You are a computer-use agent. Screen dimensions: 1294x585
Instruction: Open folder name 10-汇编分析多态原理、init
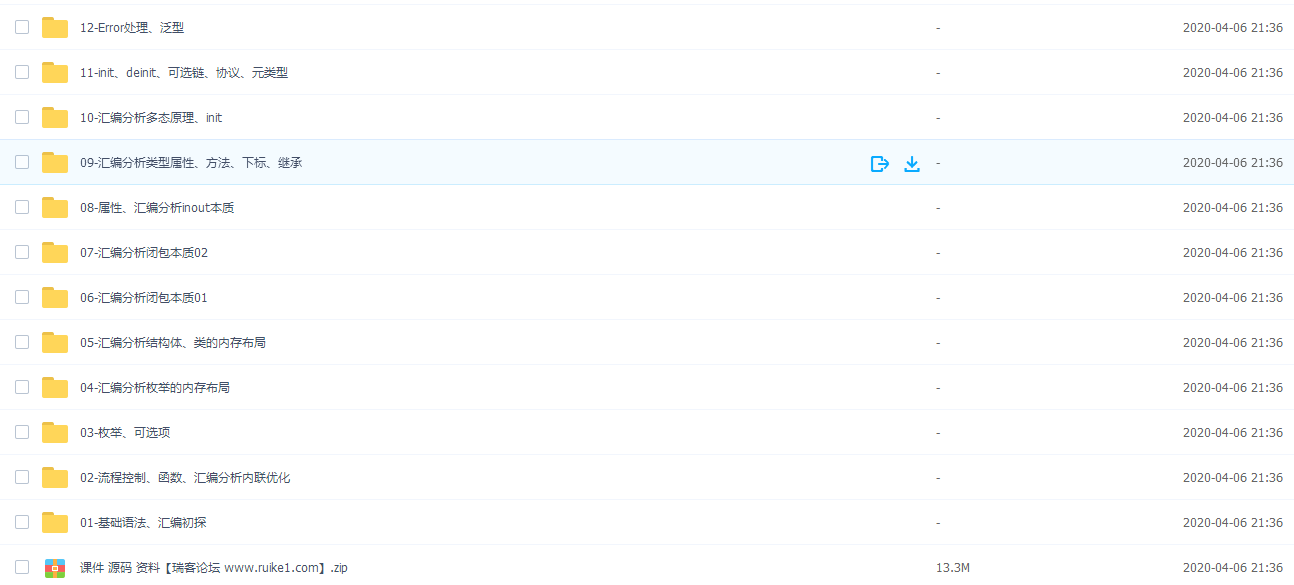[151, 118]
